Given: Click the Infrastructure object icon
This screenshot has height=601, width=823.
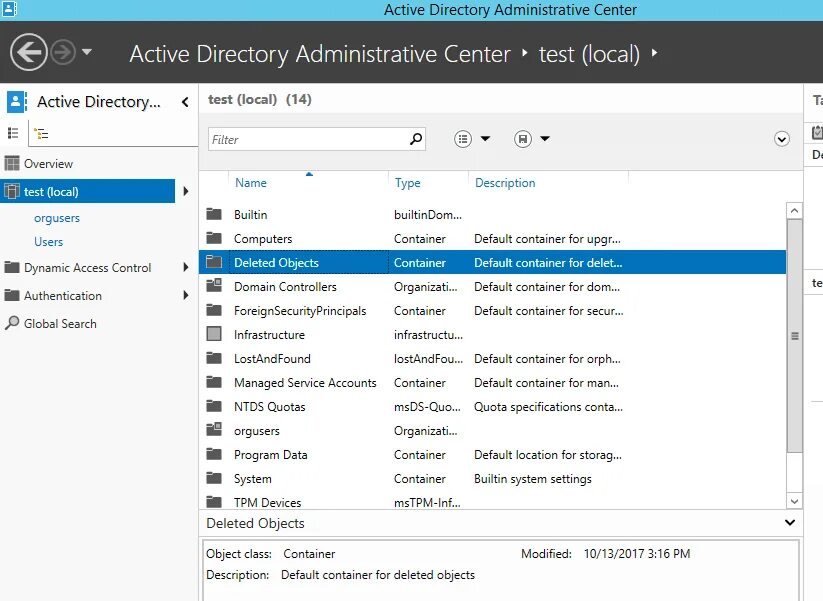Looking at the screenshot, I should [x=214, y=334].
